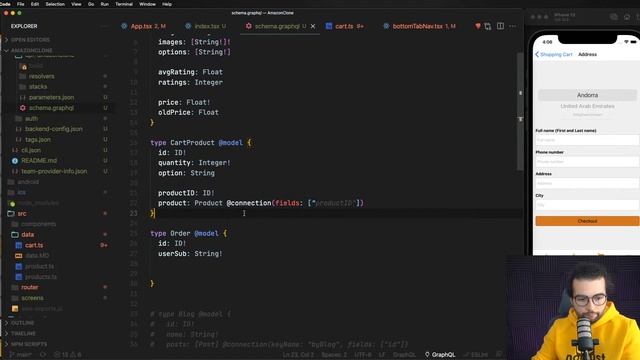This screenshot has width=640, height=360.
Task: Click the Address input field in simulator
Action: click(587, 183)
